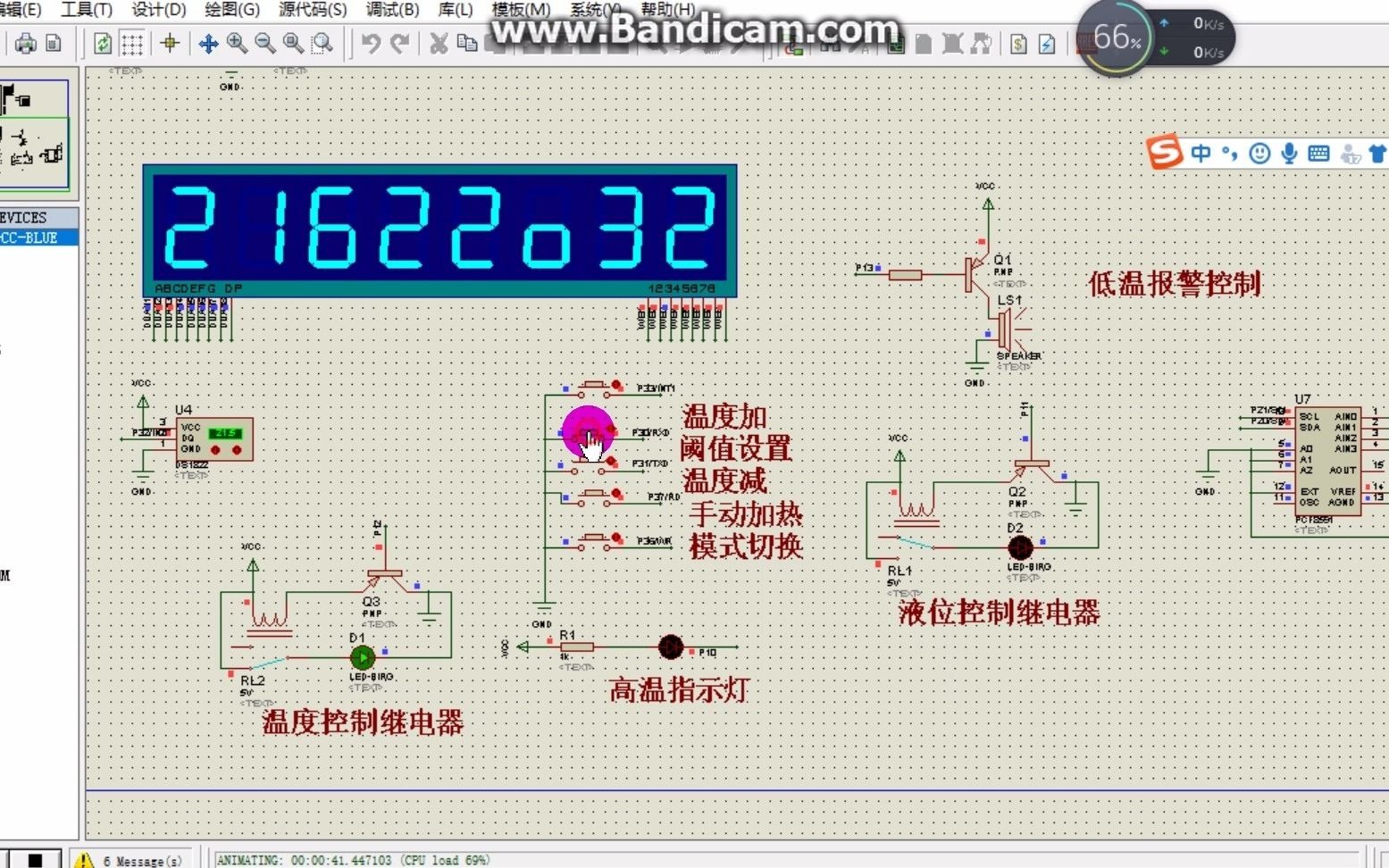Select the CC-BLUE device in the list
The width and height of the screenshot is (1389, 868).
coord(39,238)
